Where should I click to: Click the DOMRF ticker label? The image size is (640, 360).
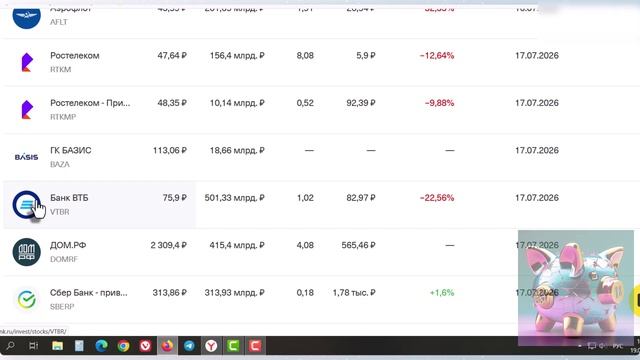tap(64, 259)
